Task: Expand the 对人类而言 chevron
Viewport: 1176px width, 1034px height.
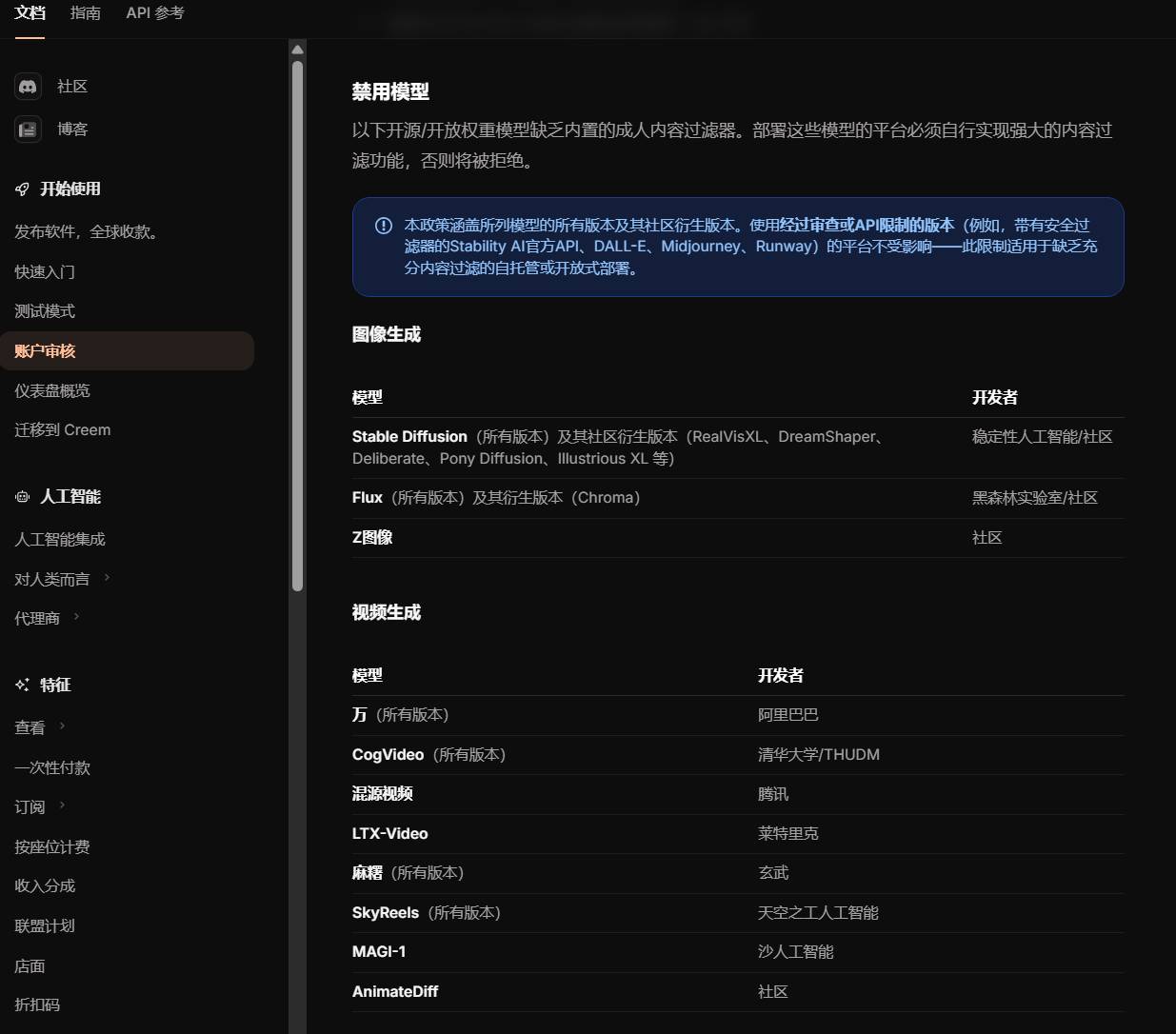Action: [107, 577]
